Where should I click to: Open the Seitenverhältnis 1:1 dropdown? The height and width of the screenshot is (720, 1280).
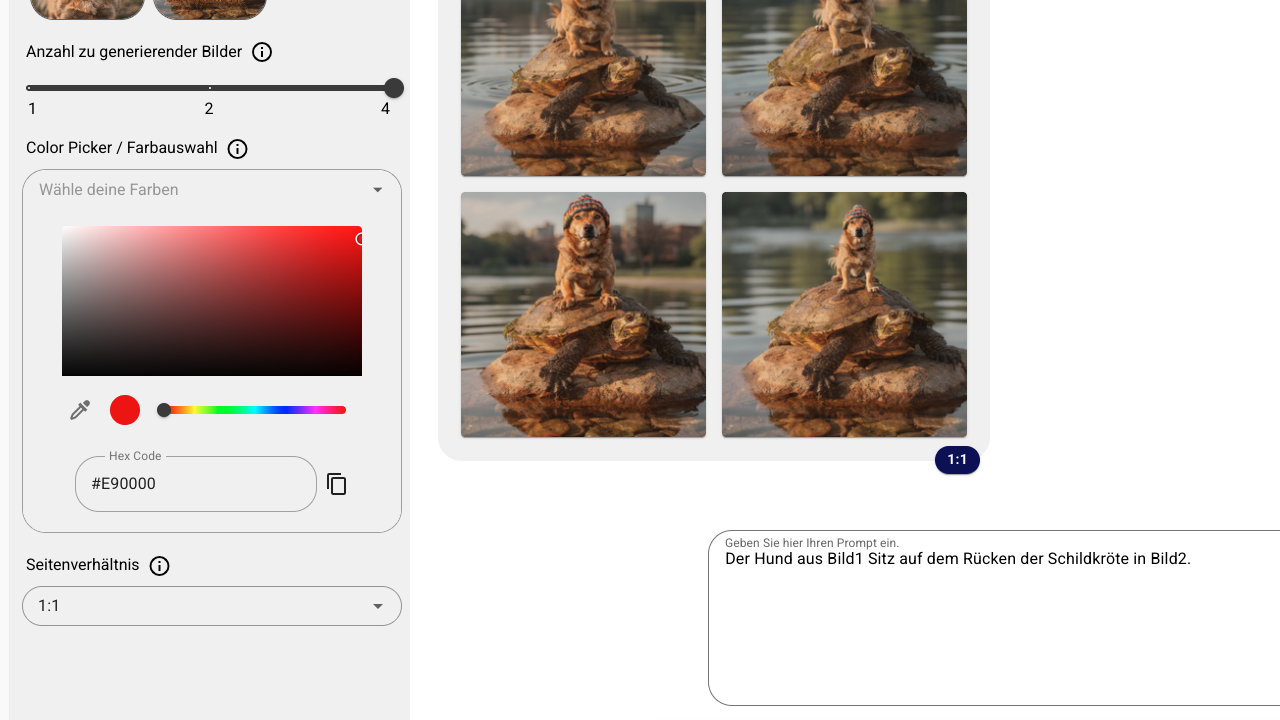point(212,606)
